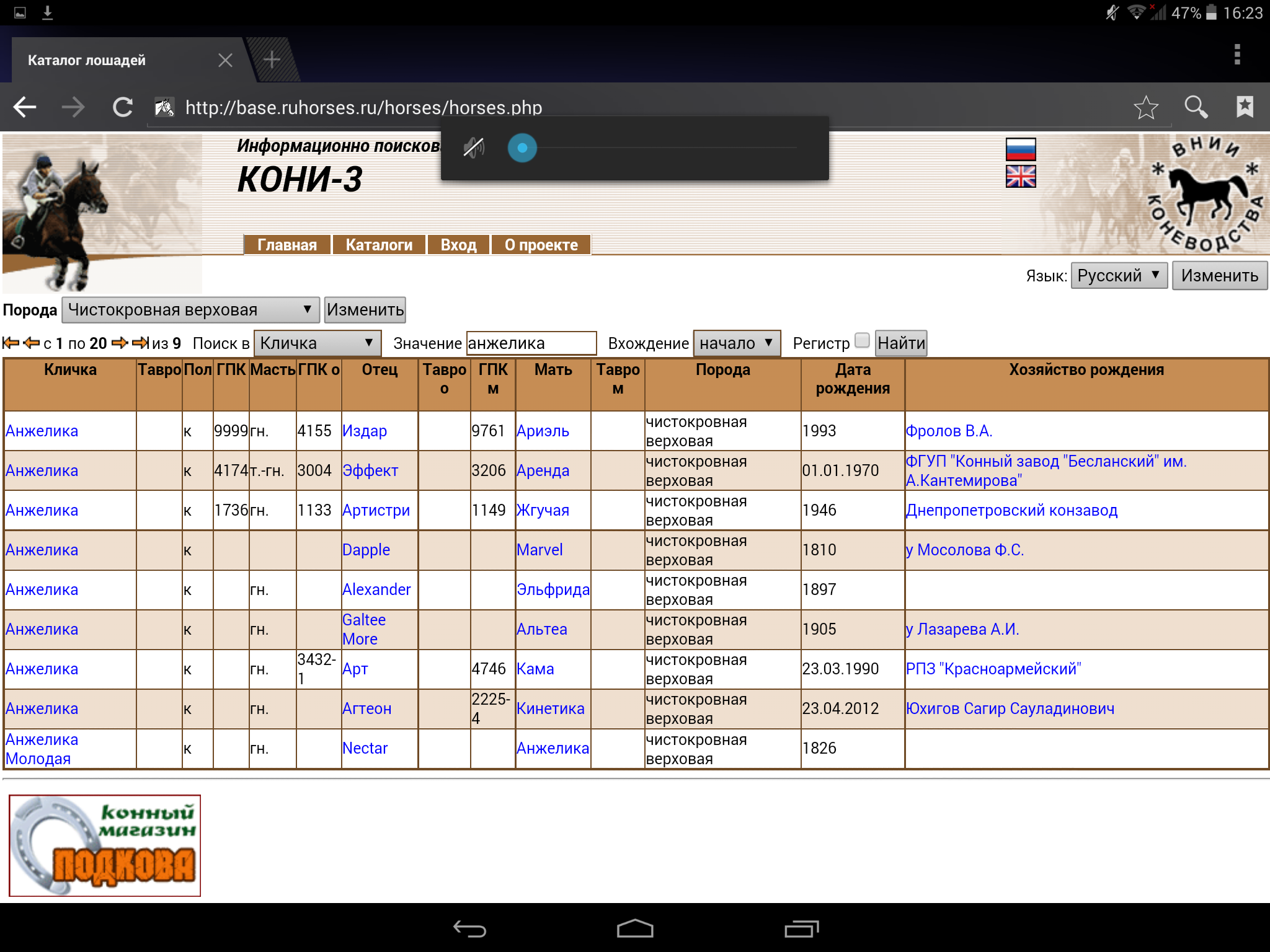Viewport: 1270px width, 952px height.
Task: Open the bookmarks list icon
Action: coord(1244,107)
